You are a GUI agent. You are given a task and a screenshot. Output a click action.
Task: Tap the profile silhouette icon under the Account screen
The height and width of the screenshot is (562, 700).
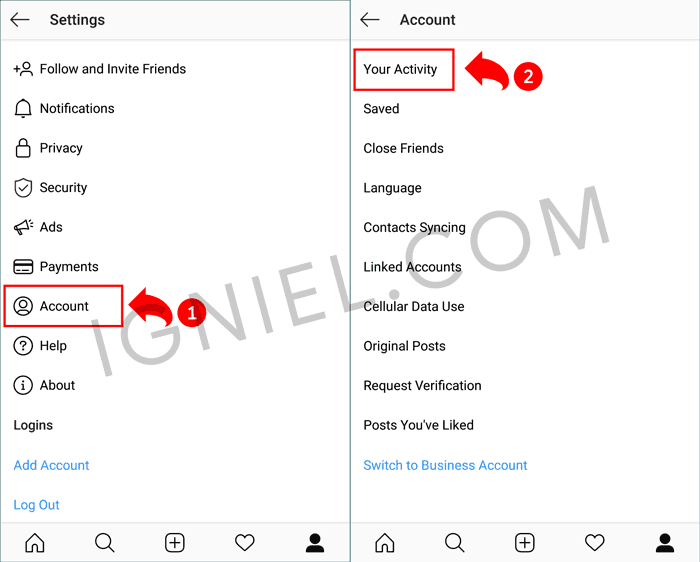(x=665, y=543)
